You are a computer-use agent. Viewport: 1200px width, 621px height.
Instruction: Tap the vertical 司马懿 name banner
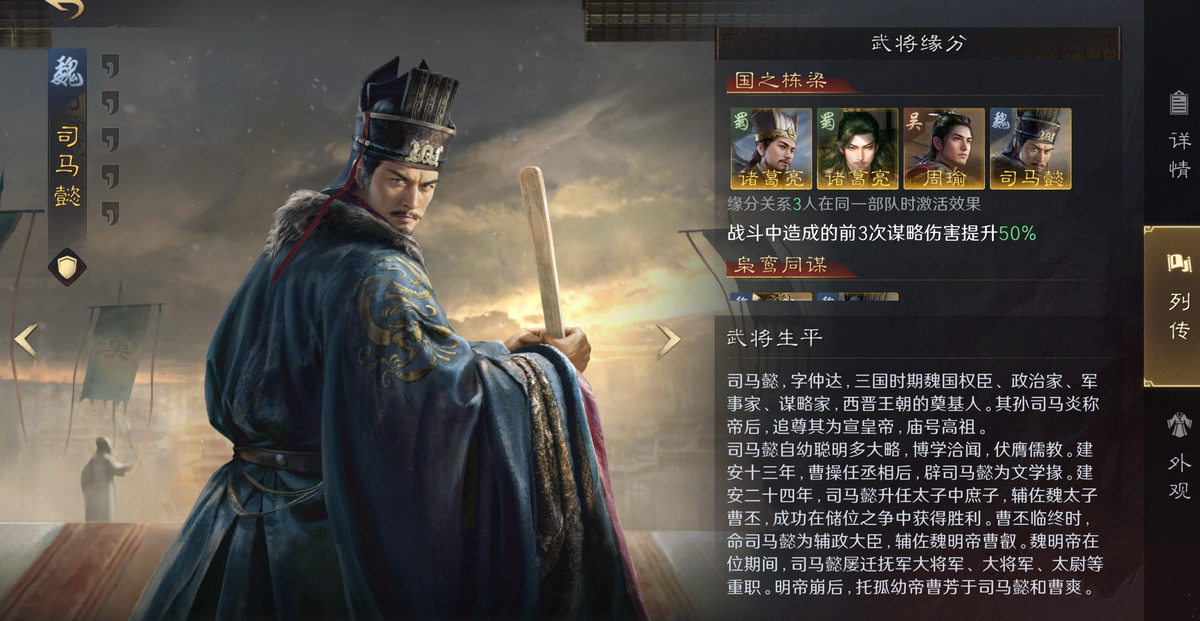click(68, 165)
